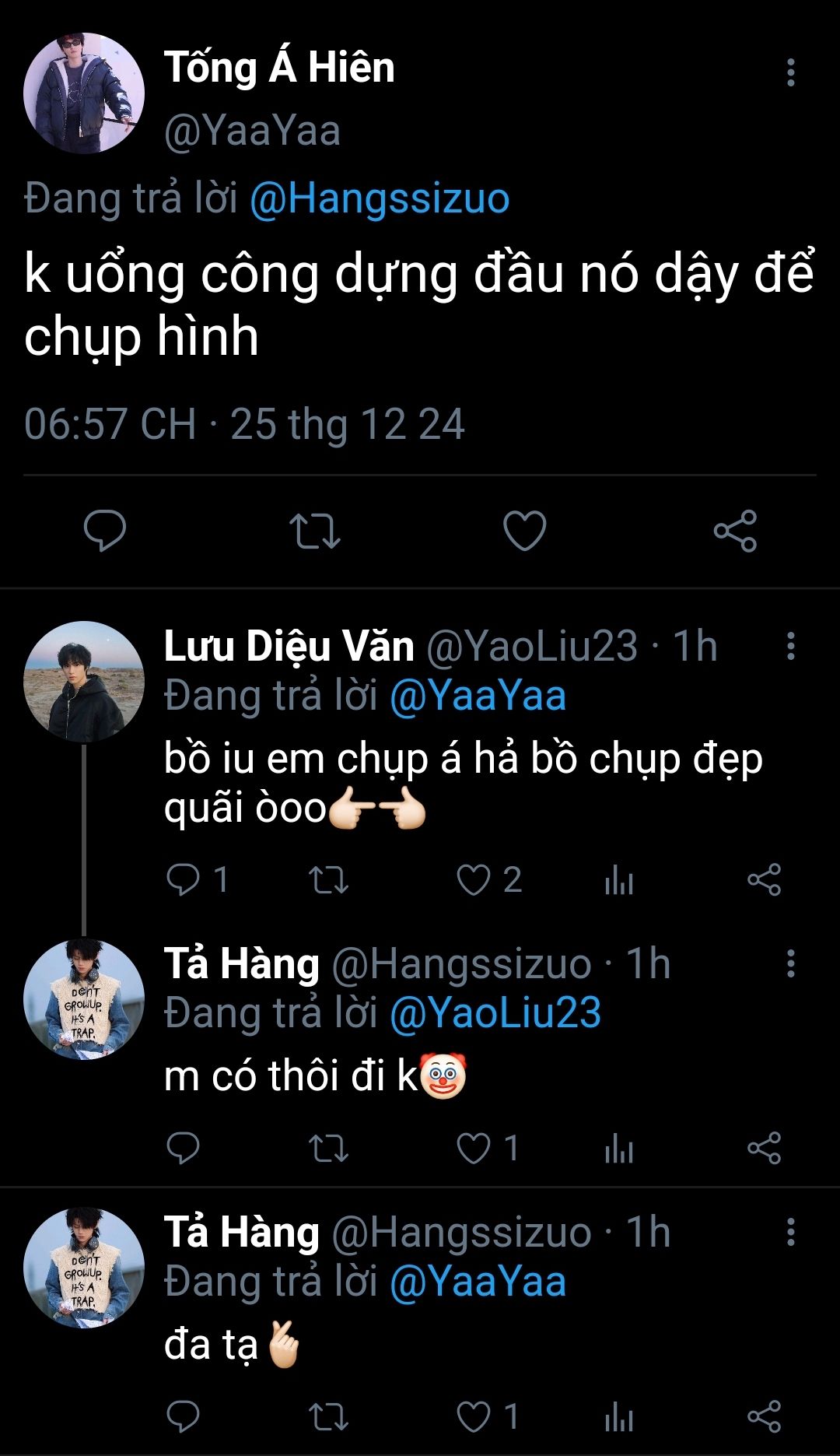Open @Hangssizuo mention link in main tweet
This screenshot has height=1456, width=840.
click(x=380, y=198)
